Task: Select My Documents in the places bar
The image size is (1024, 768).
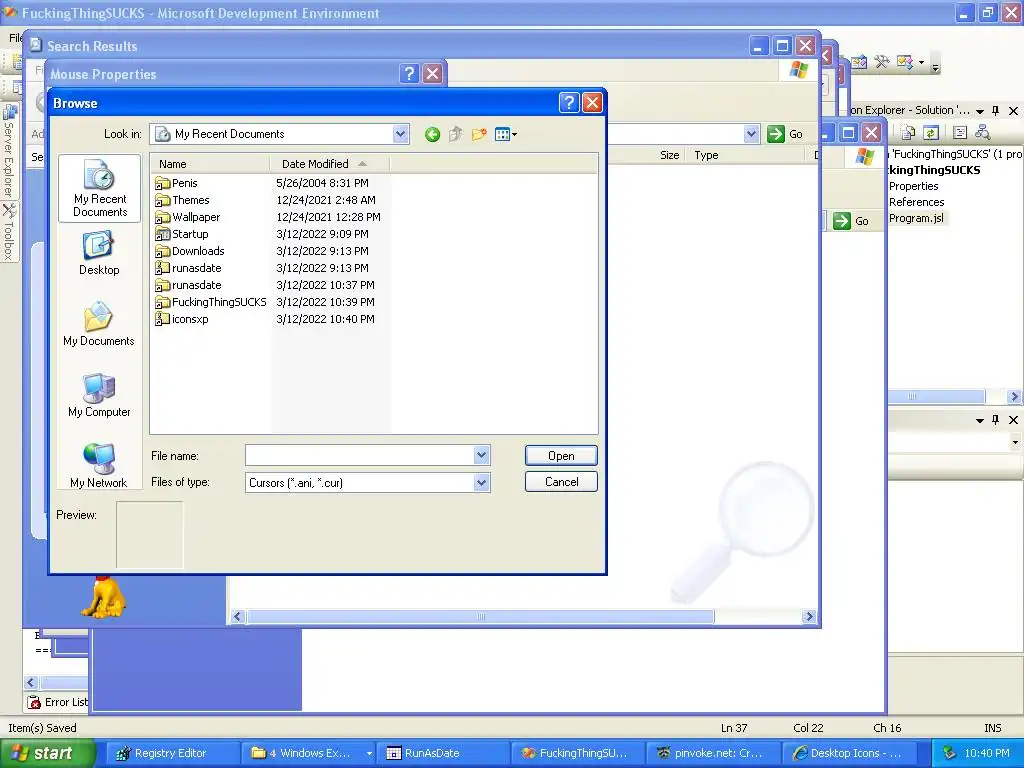Action: point(99,324)
